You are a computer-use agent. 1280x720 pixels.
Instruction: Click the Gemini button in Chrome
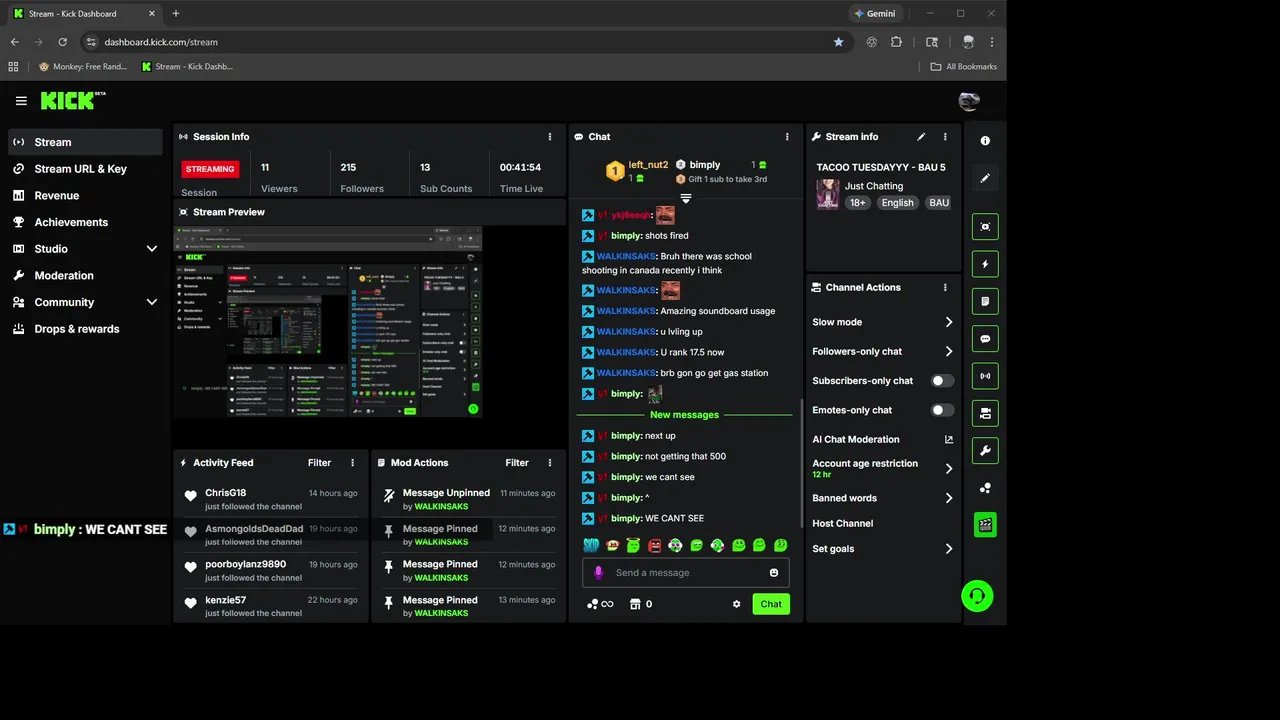click(x=876, y=14)
